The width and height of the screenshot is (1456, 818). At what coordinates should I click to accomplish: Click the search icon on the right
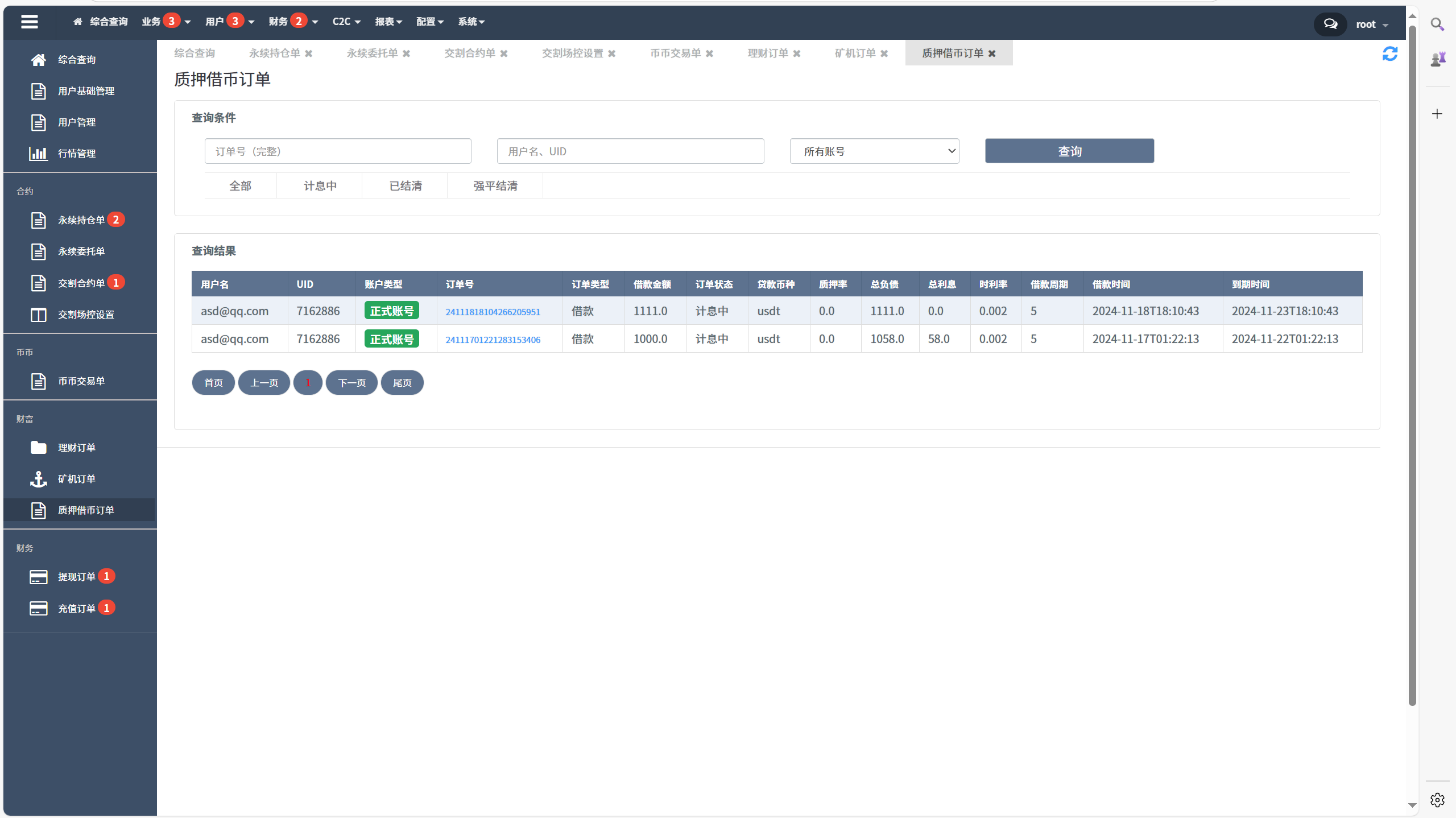tap(1437, 25)
